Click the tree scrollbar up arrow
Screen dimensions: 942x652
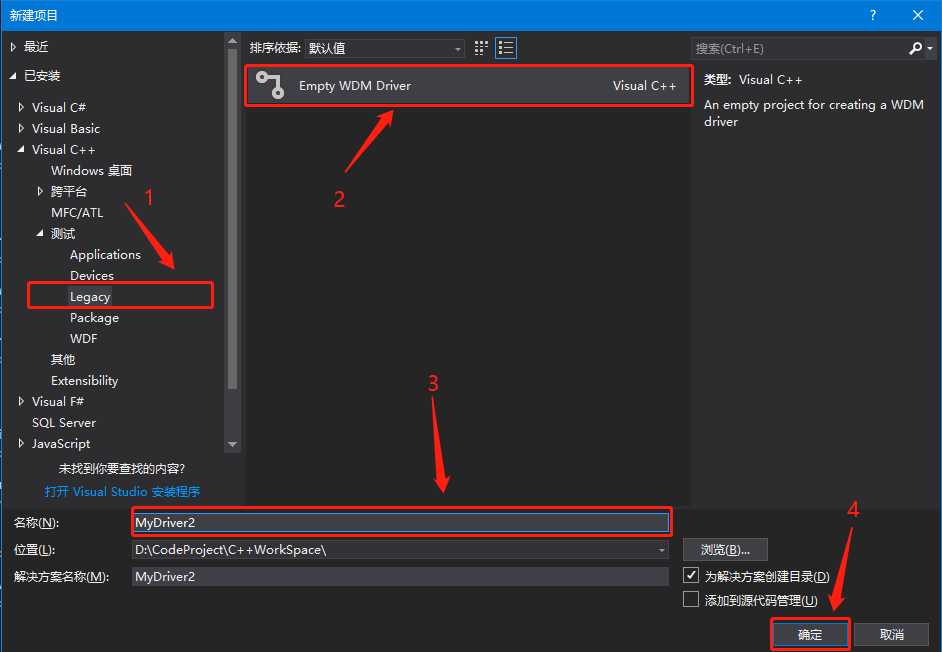point(232,41)
